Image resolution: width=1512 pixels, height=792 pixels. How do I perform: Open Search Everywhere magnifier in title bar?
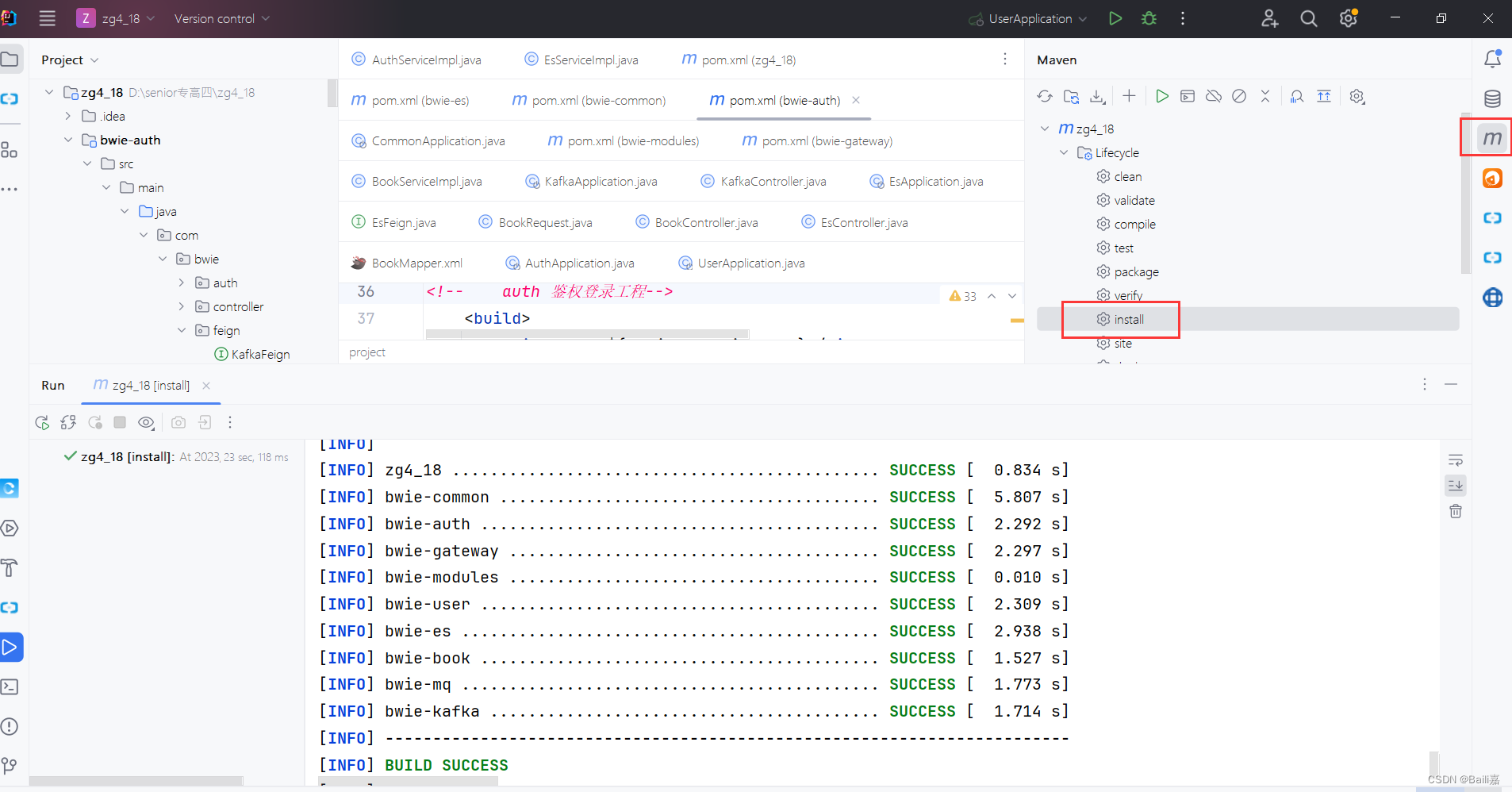click(1308, 18)
